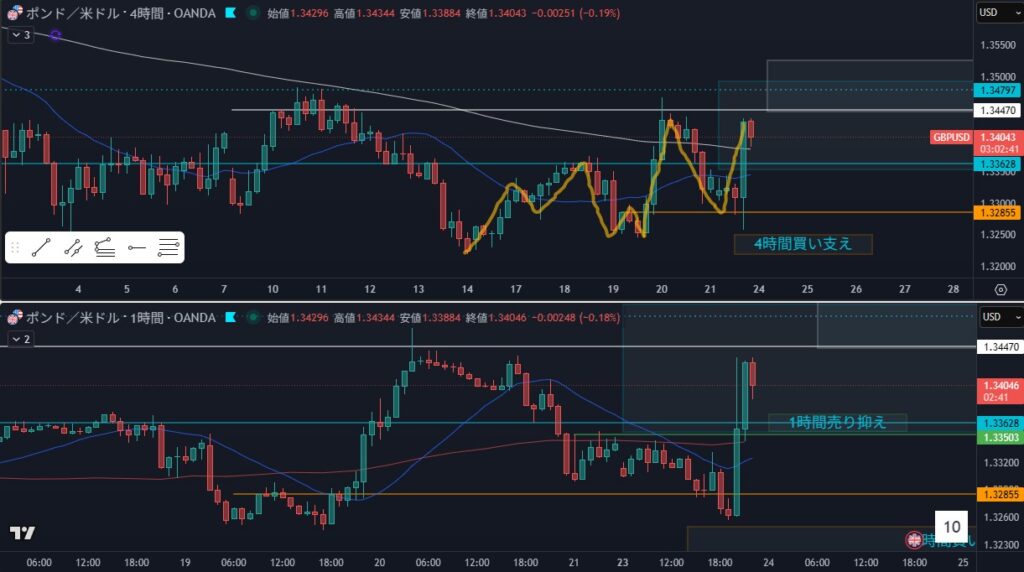Select the orange 1.32855 price label on top chart

click(x=997, y=213)
